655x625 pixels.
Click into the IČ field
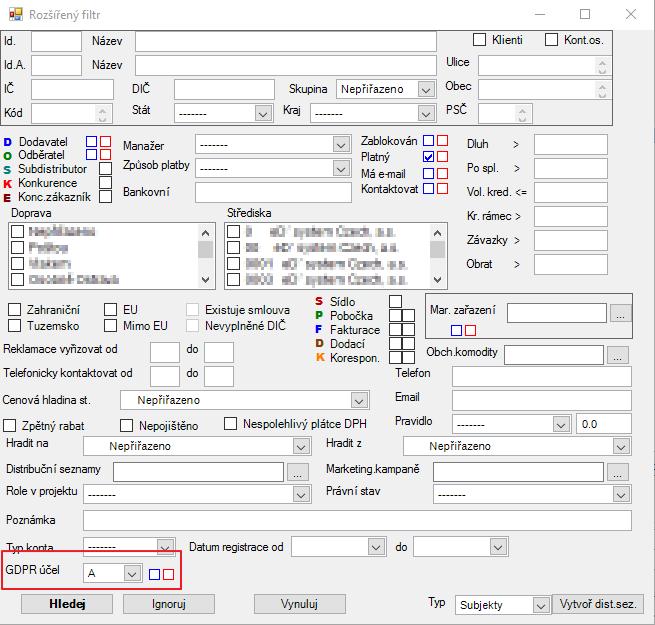click(x=72, y=89)
